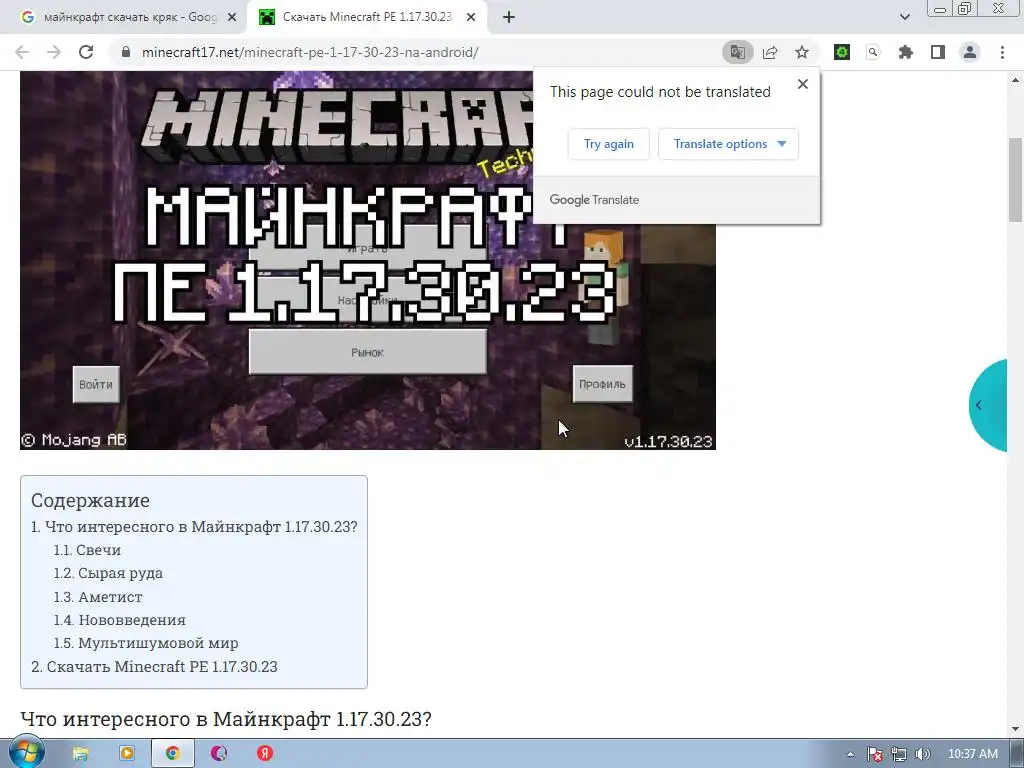Open the Google Translate icon in address bar
1024x768 pixels.
(x=738, y=52)
